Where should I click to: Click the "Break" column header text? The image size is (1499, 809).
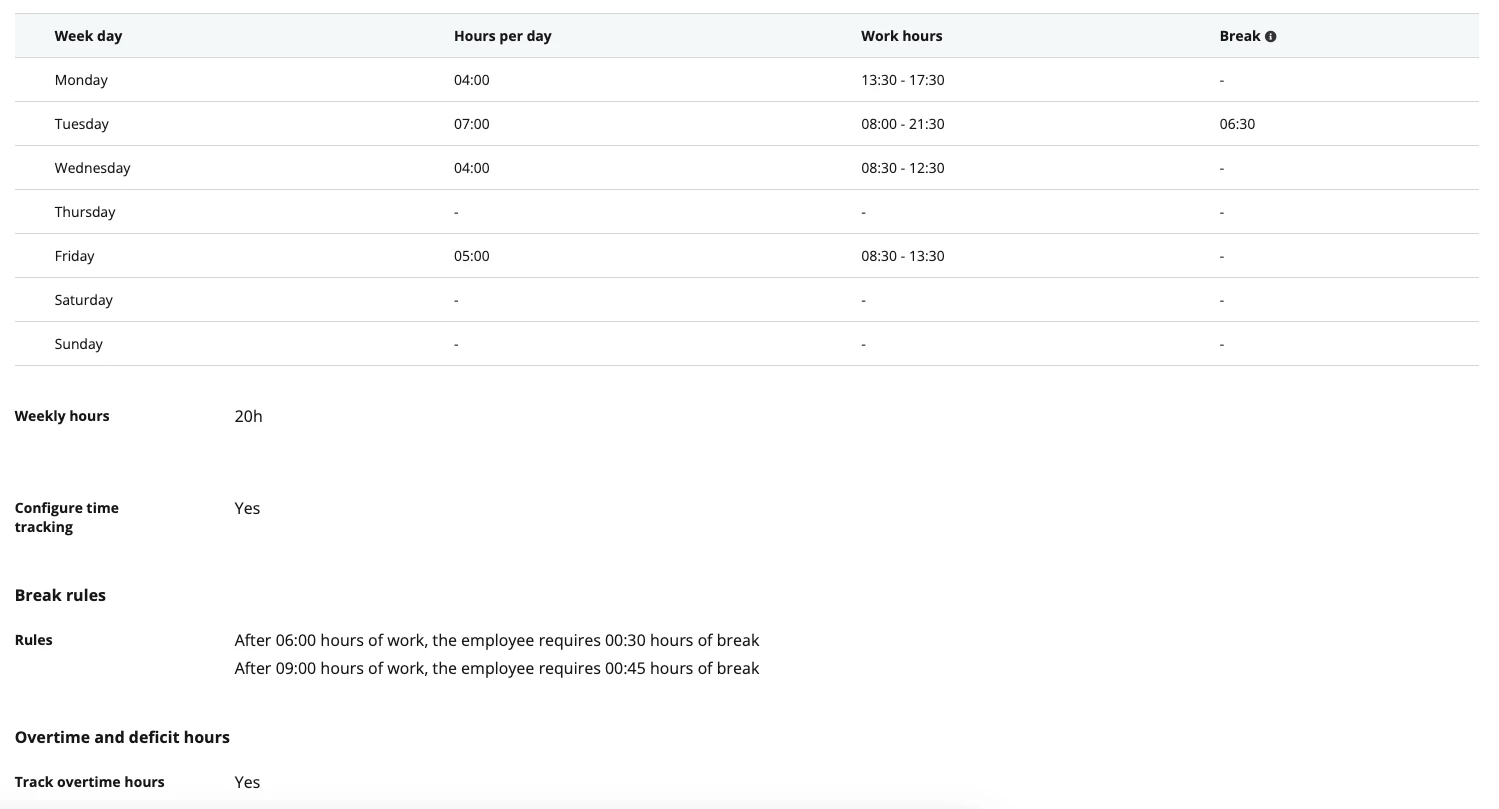click(x=1240, y=36)
